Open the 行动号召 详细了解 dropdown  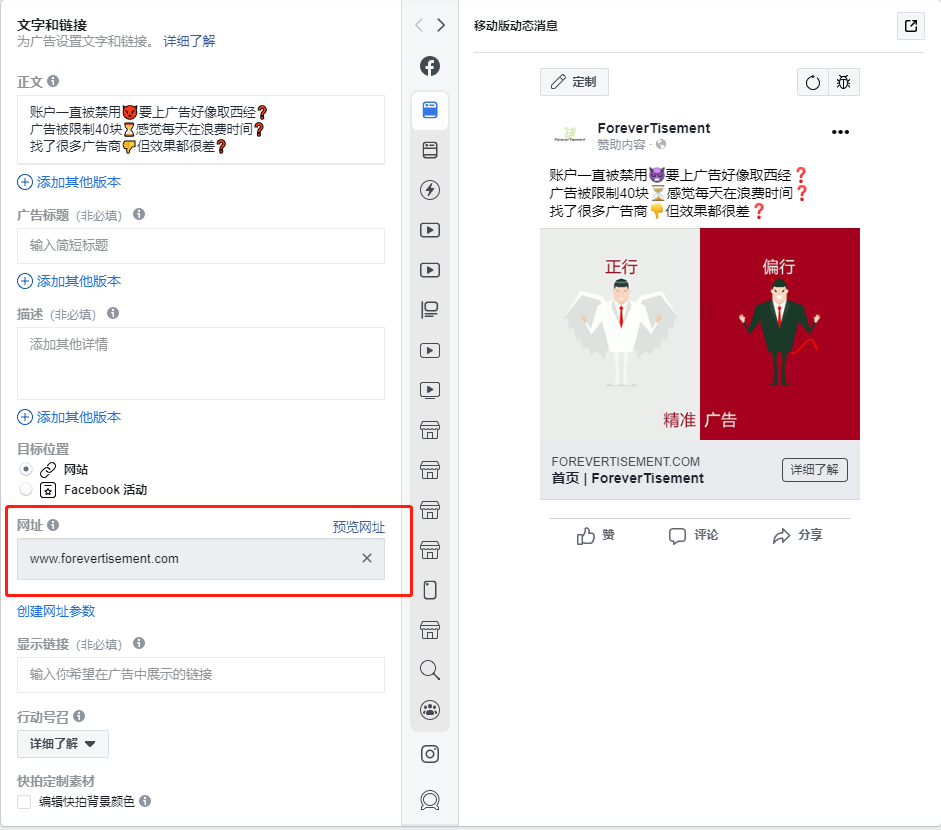[63, 744]
